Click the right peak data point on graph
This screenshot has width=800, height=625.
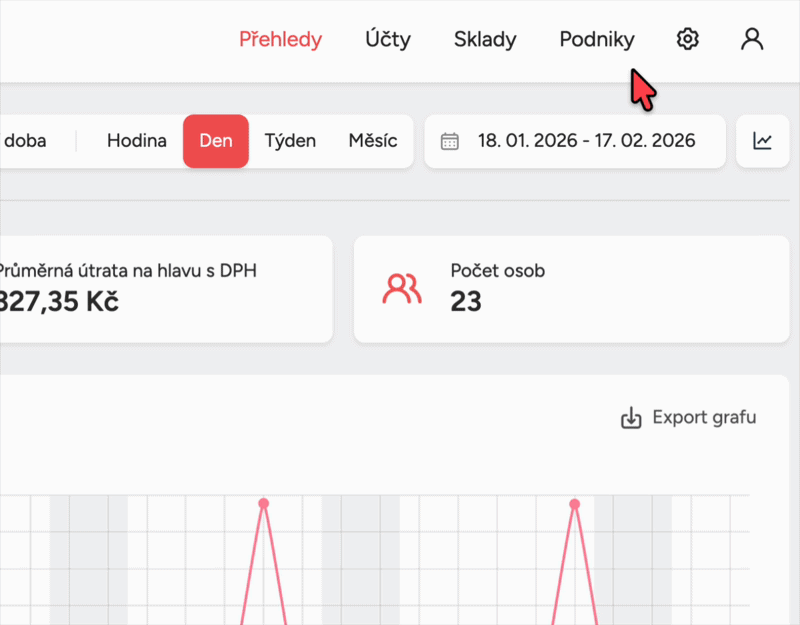pyautogui.click(x=574, y=504)
